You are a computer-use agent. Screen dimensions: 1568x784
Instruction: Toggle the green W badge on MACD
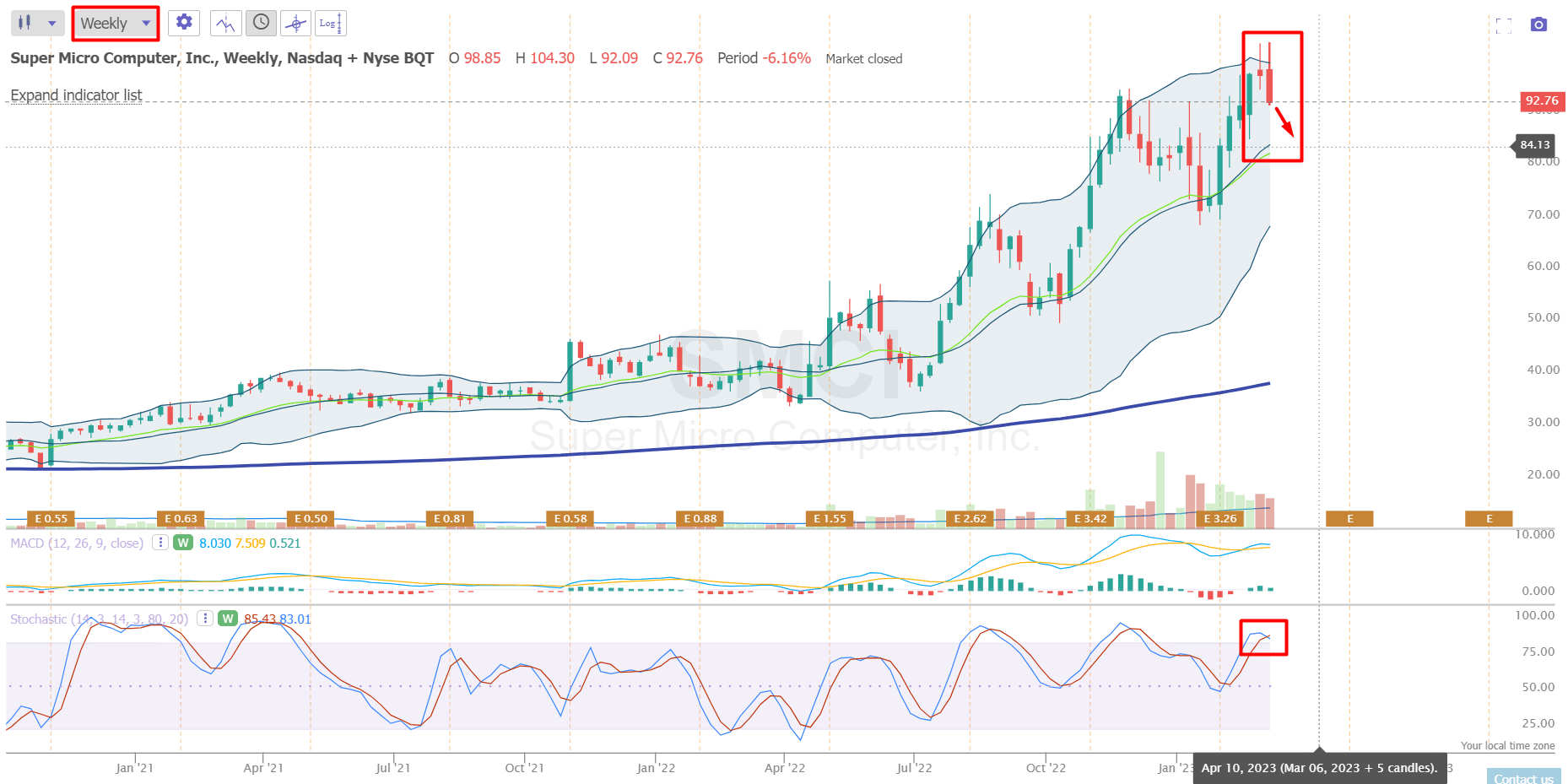(182, 543)
